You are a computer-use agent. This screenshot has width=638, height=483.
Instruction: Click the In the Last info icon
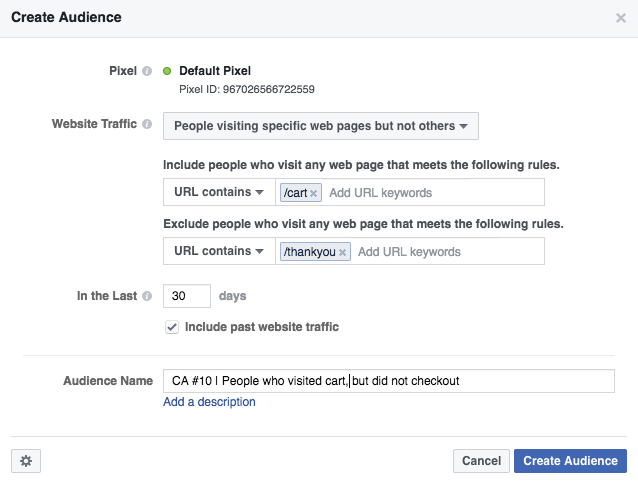147,296
